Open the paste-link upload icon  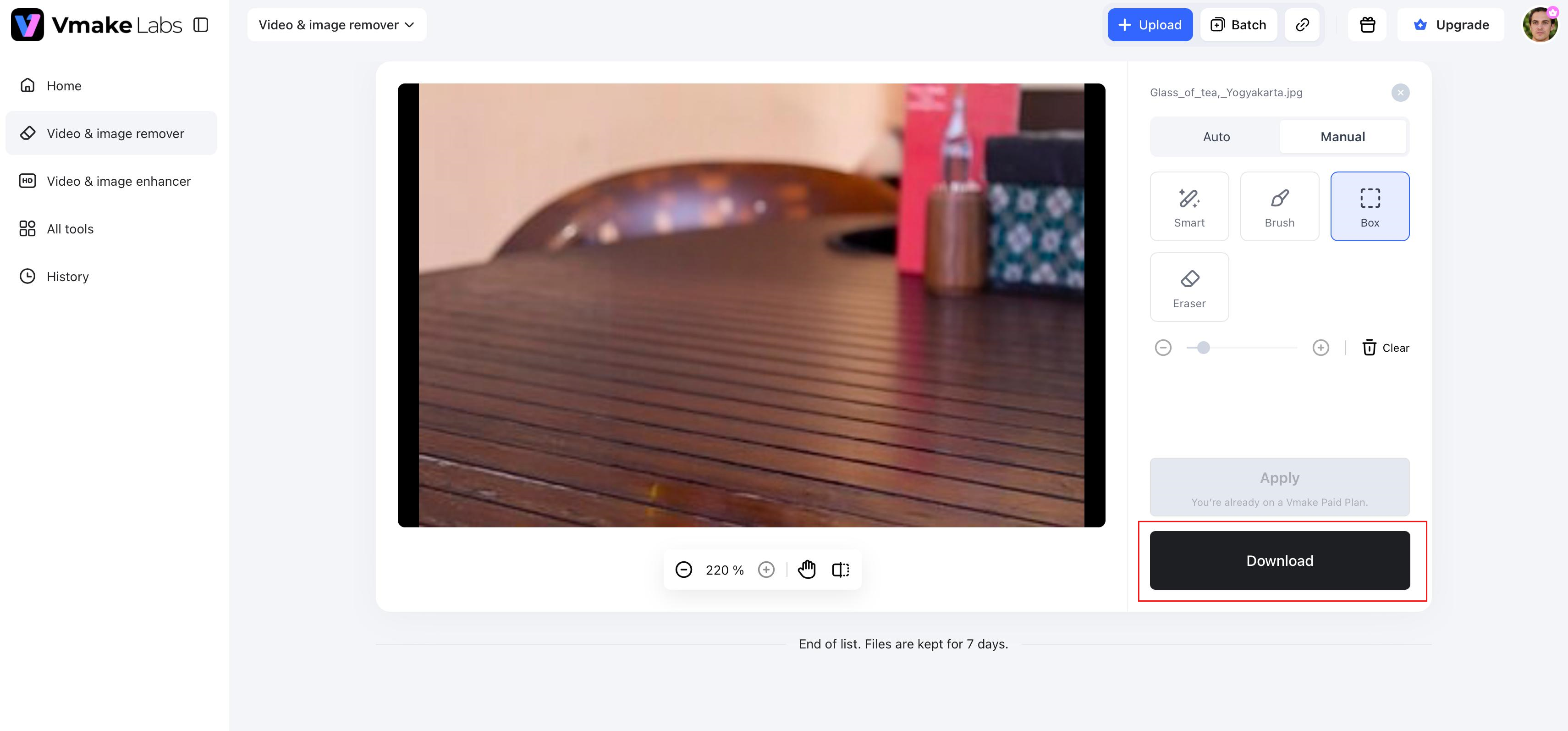(x=1302, y=25)
